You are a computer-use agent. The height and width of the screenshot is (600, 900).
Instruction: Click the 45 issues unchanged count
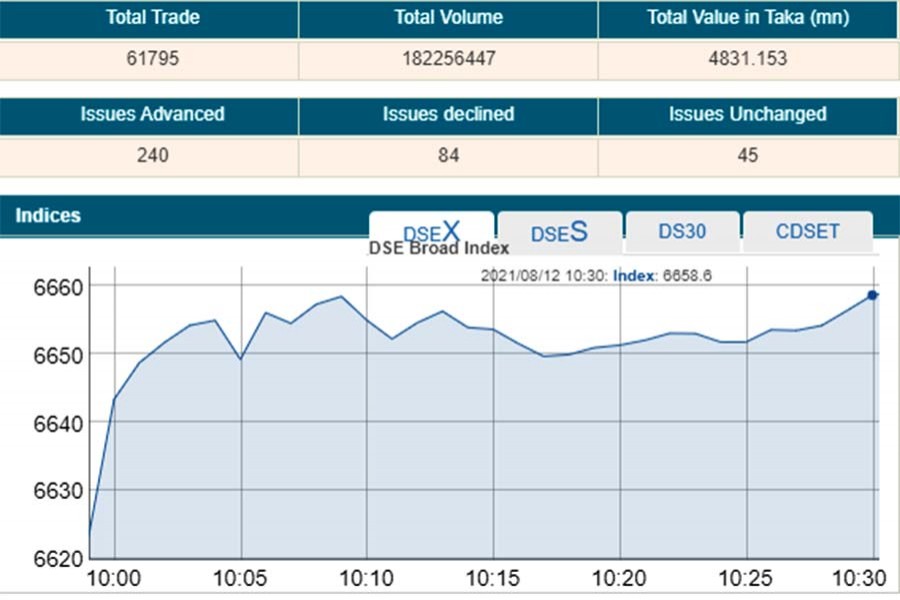[x=747, y=155]
